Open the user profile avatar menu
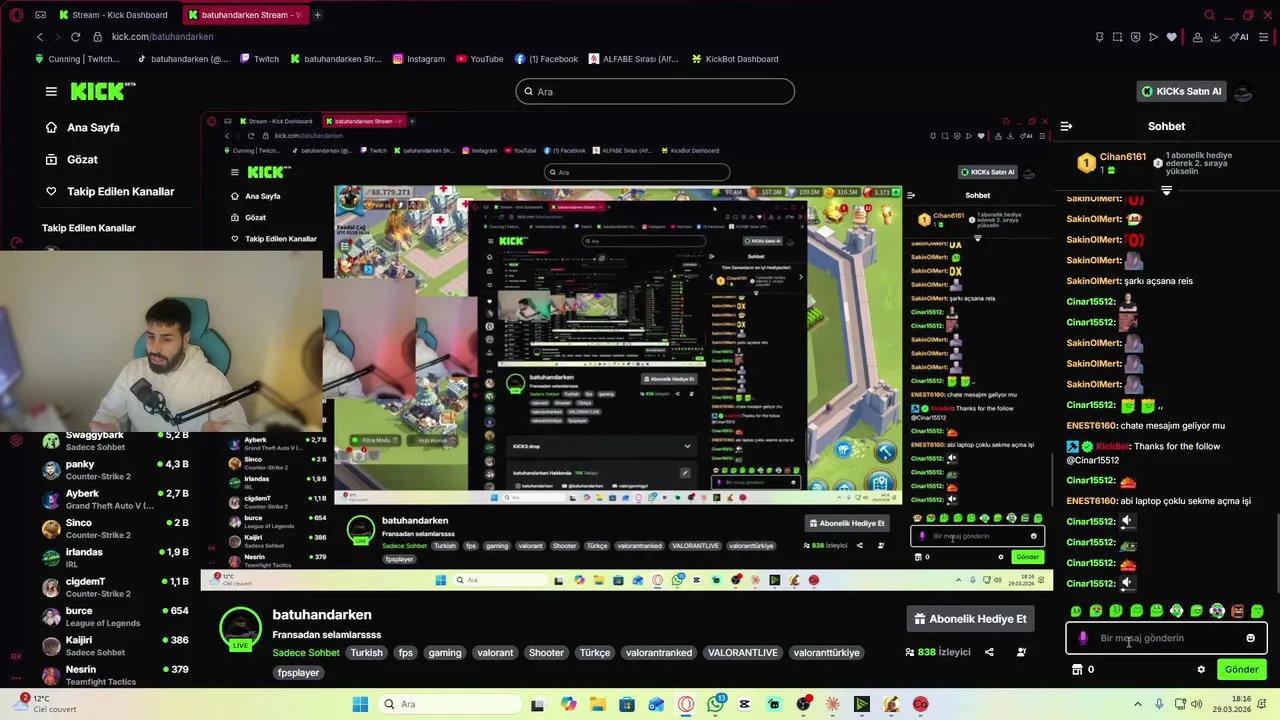1280x720 pixels. tap(1243, 92)
